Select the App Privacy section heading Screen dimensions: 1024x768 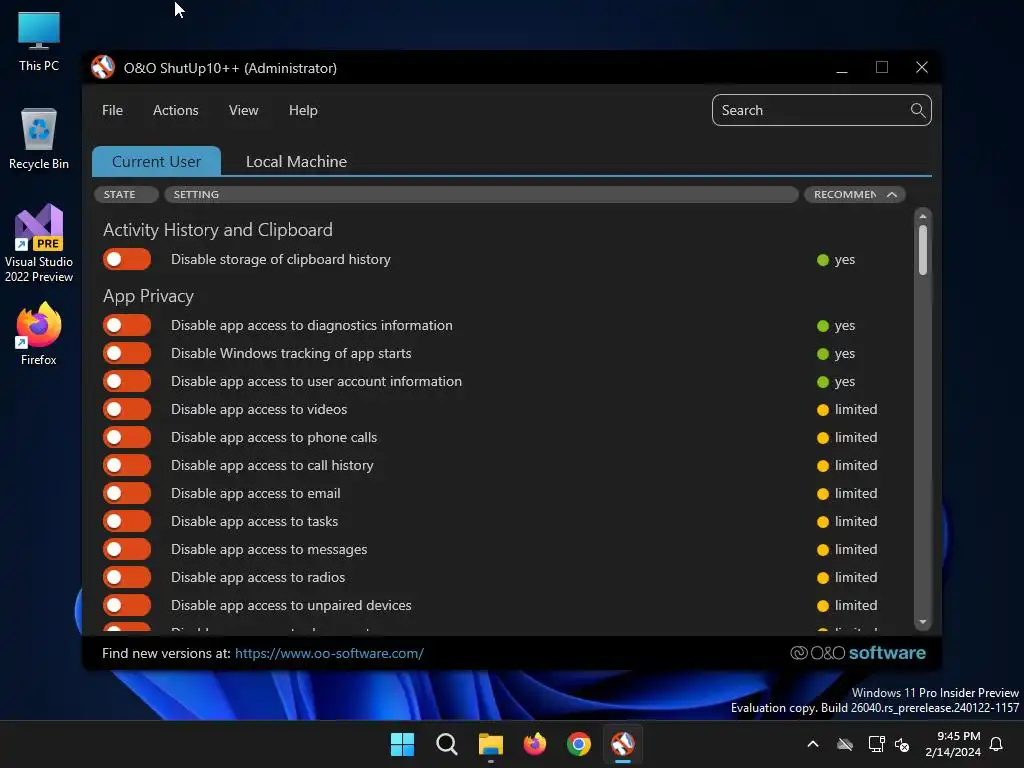coord(148,296)
